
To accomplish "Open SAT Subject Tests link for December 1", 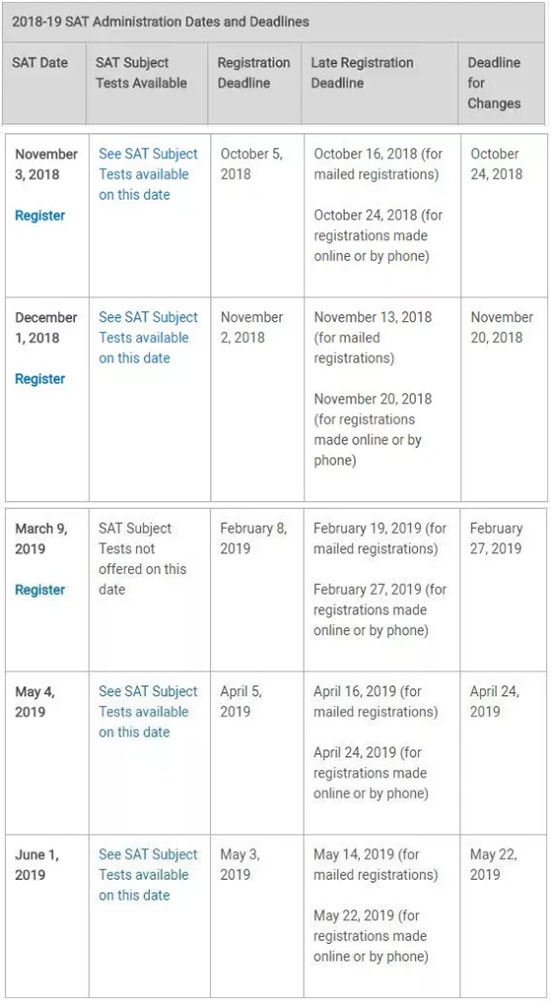I will 148,338.
